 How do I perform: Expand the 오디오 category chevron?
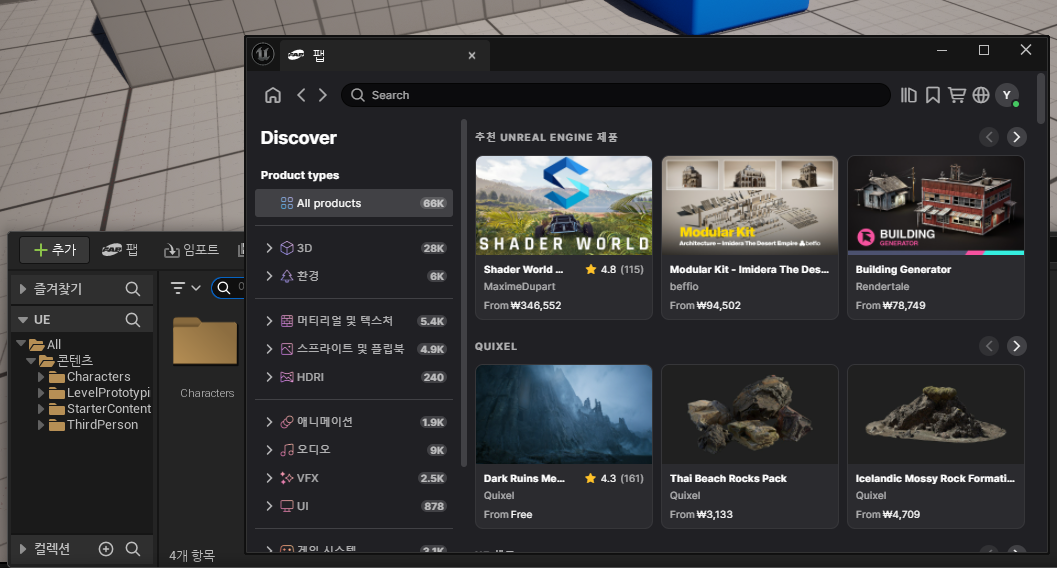tap(269, 449)
